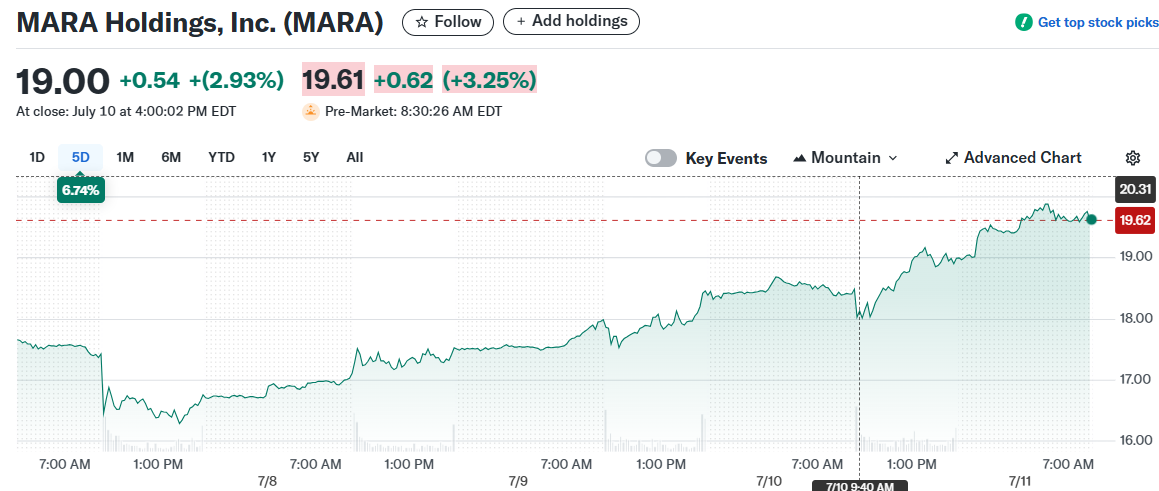
Task: Show the All time chart range
Action: (355, 157)
